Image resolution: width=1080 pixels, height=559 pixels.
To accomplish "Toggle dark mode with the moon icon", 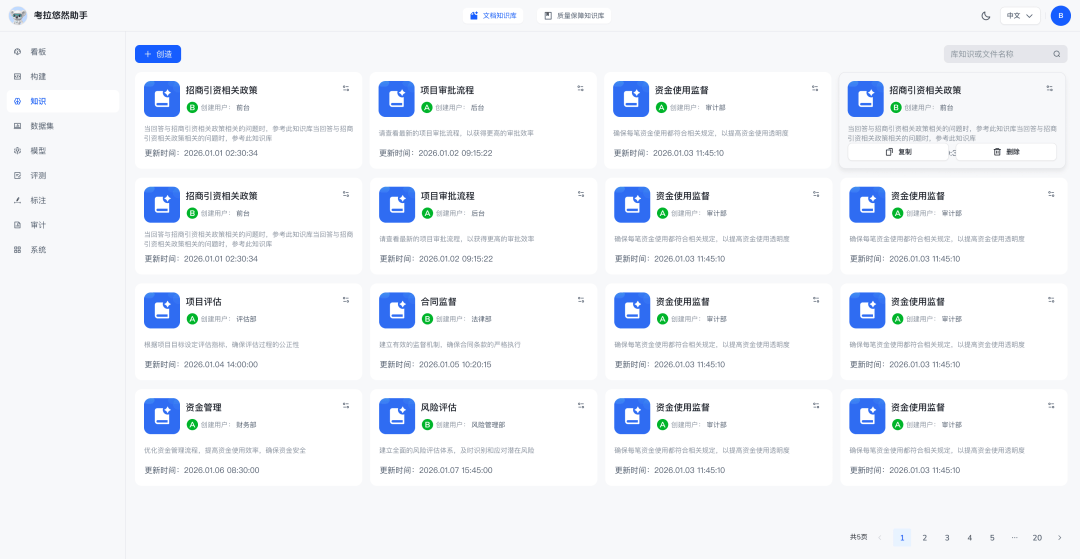I will point(985,16).
